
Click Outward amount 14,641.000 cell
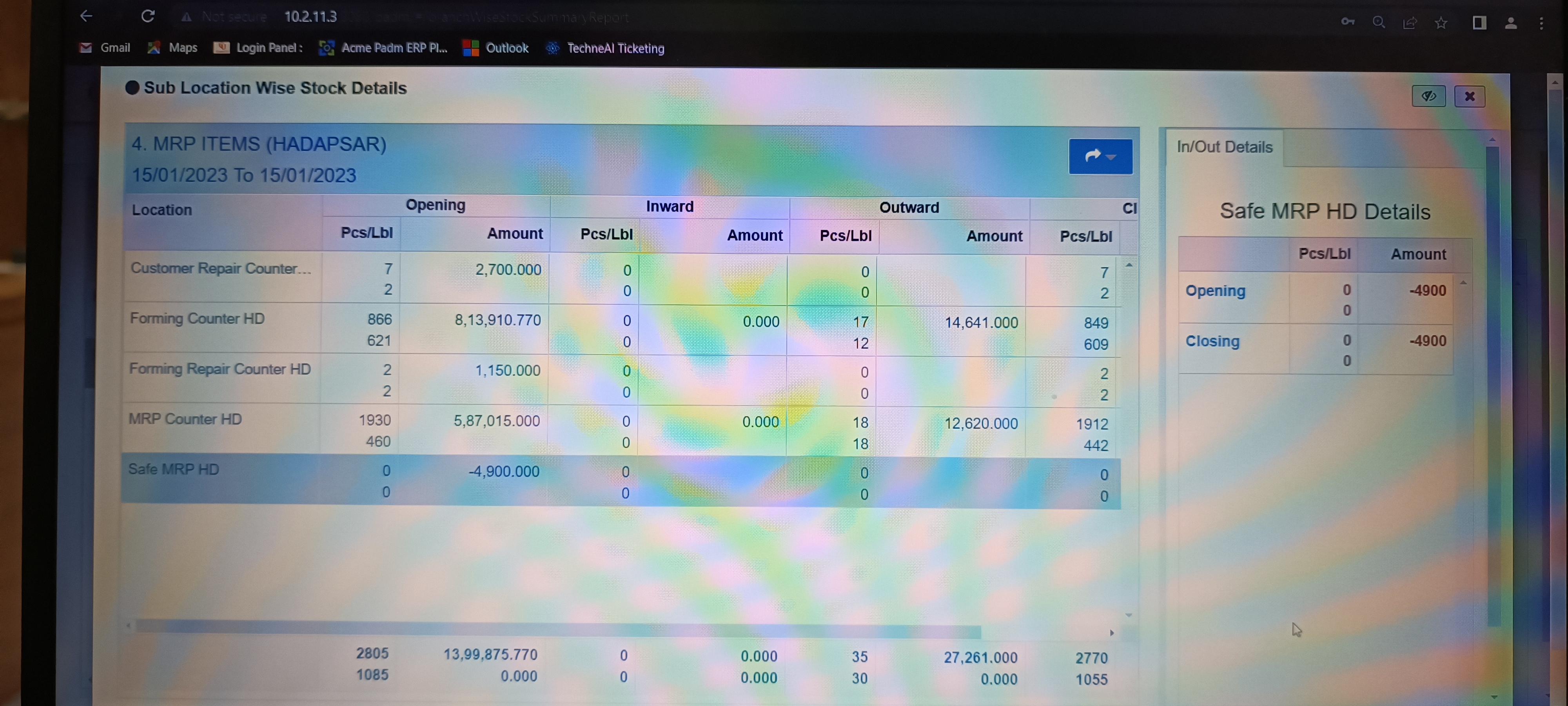click(x=981, y=322)
